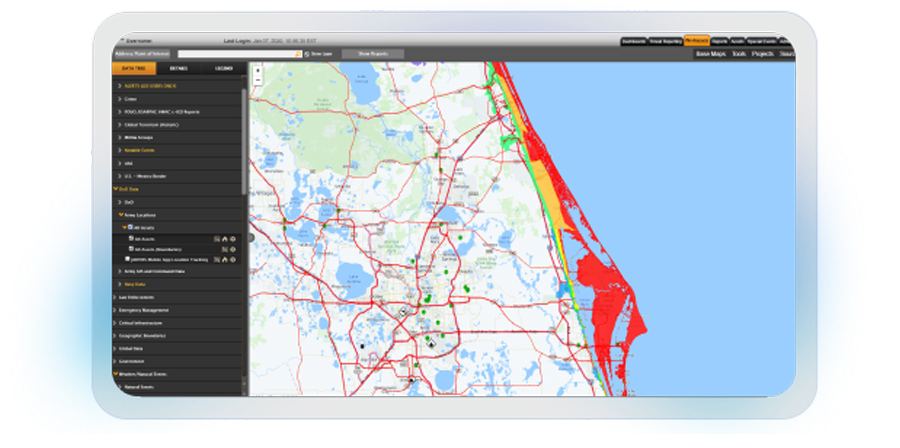This screenshot has width=900, height=448.
Task: Click the Show Reports button
Action: 372,54
